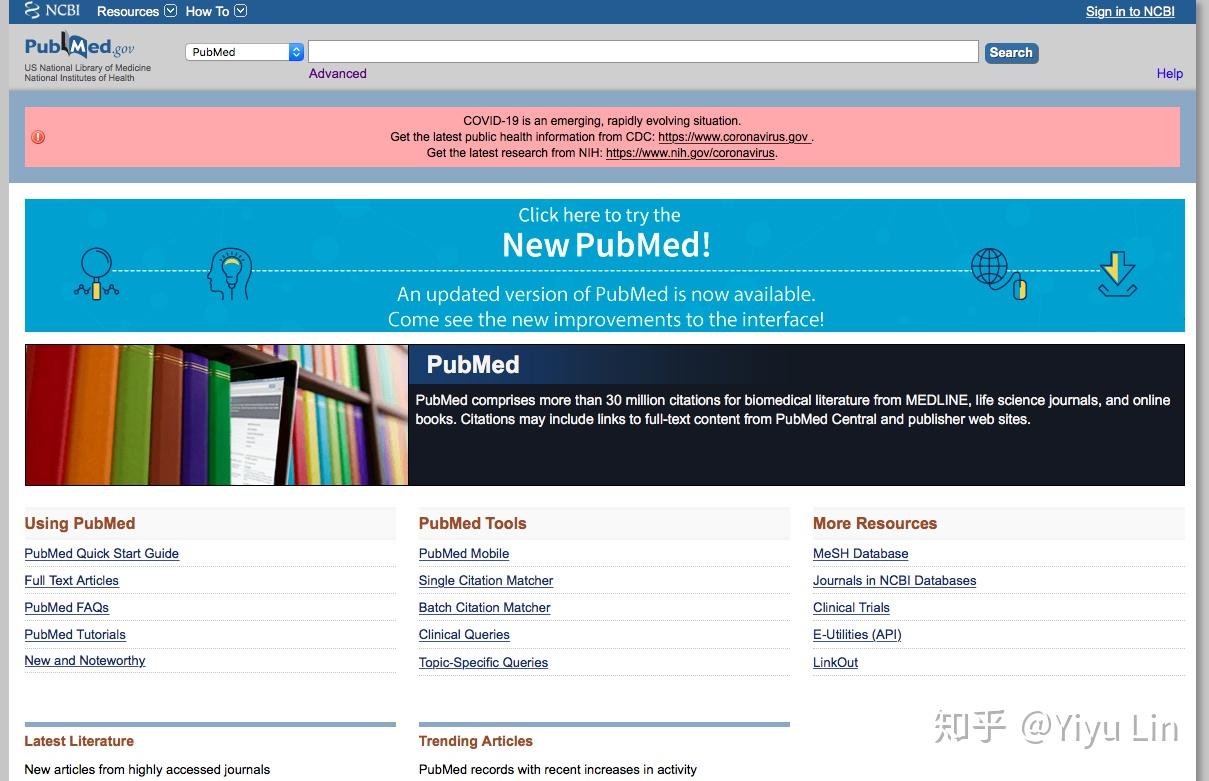Go to Single Citation Matcher

(x=486, y=581)
